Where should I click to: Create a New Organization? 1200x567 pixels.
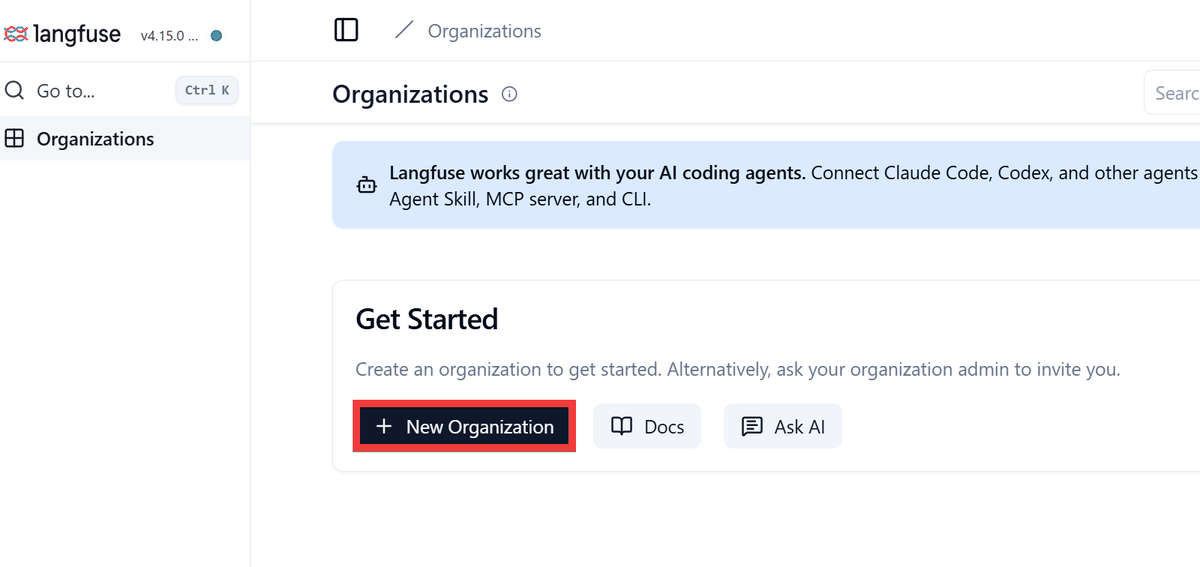pos(464,426)
